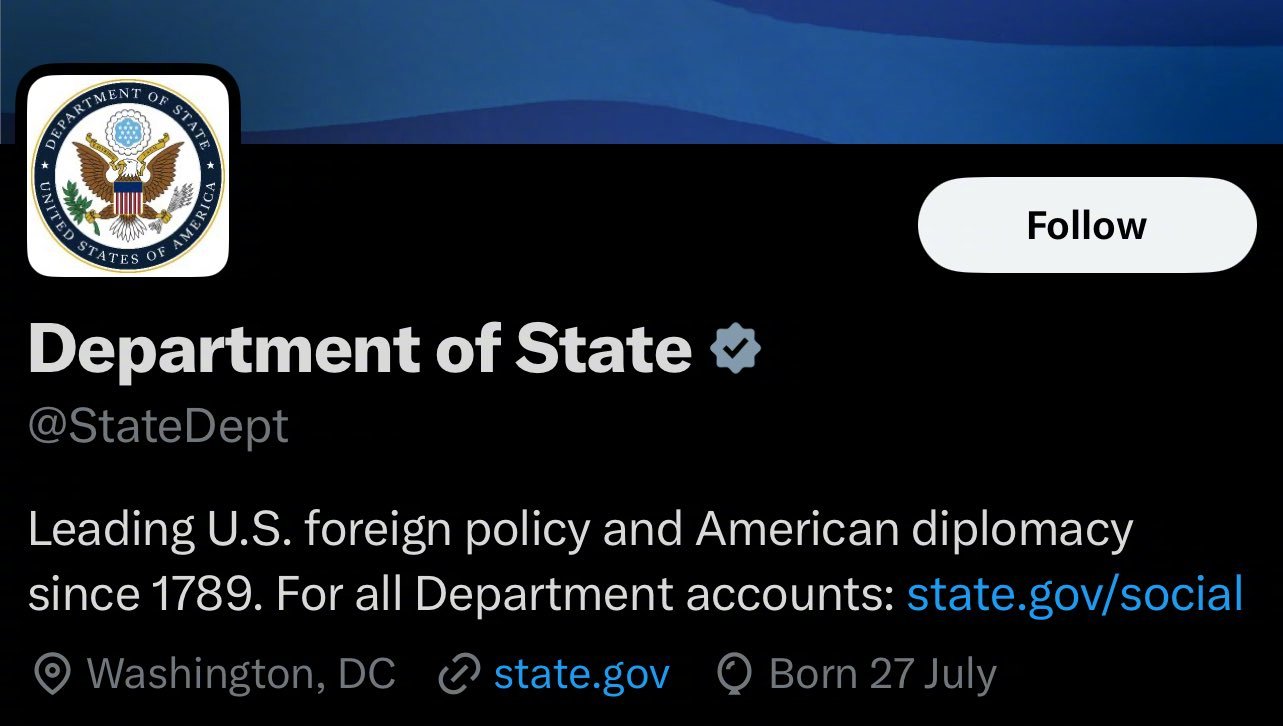Click the Washington, DC location text
The image size is (1283, 726).
[241, 674]
